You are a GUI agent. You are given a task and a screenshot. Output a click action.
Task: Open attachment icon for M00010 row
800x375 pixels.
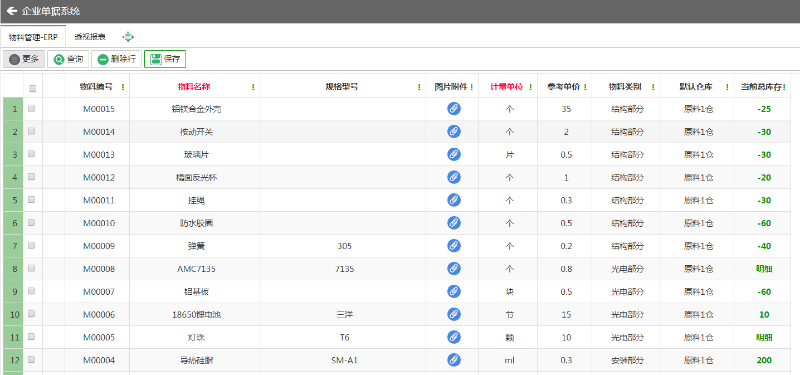454,223
